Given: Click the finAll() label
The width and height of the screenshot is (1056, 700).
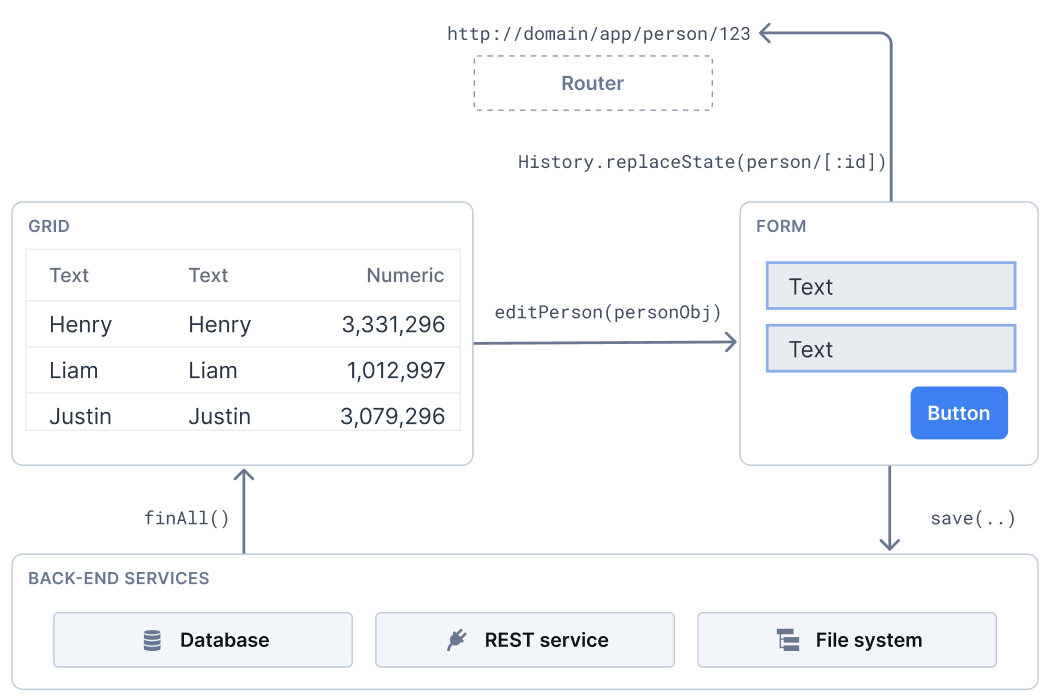Looking at the screenshot, I should 186,518.
